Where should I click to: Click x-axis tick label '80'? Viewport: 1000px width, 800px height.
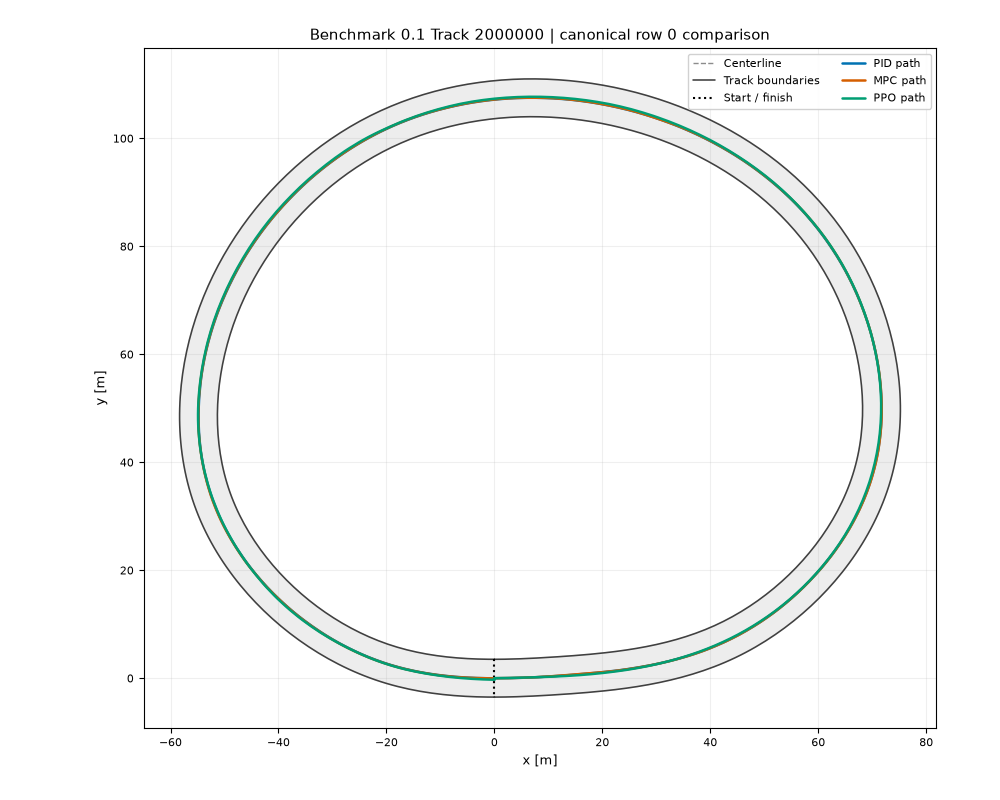click(926, 742)
